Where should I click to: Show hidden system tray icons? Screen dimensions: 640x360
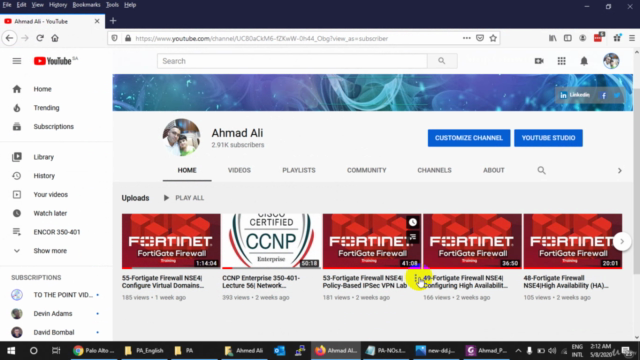click(x=518, y=351)
